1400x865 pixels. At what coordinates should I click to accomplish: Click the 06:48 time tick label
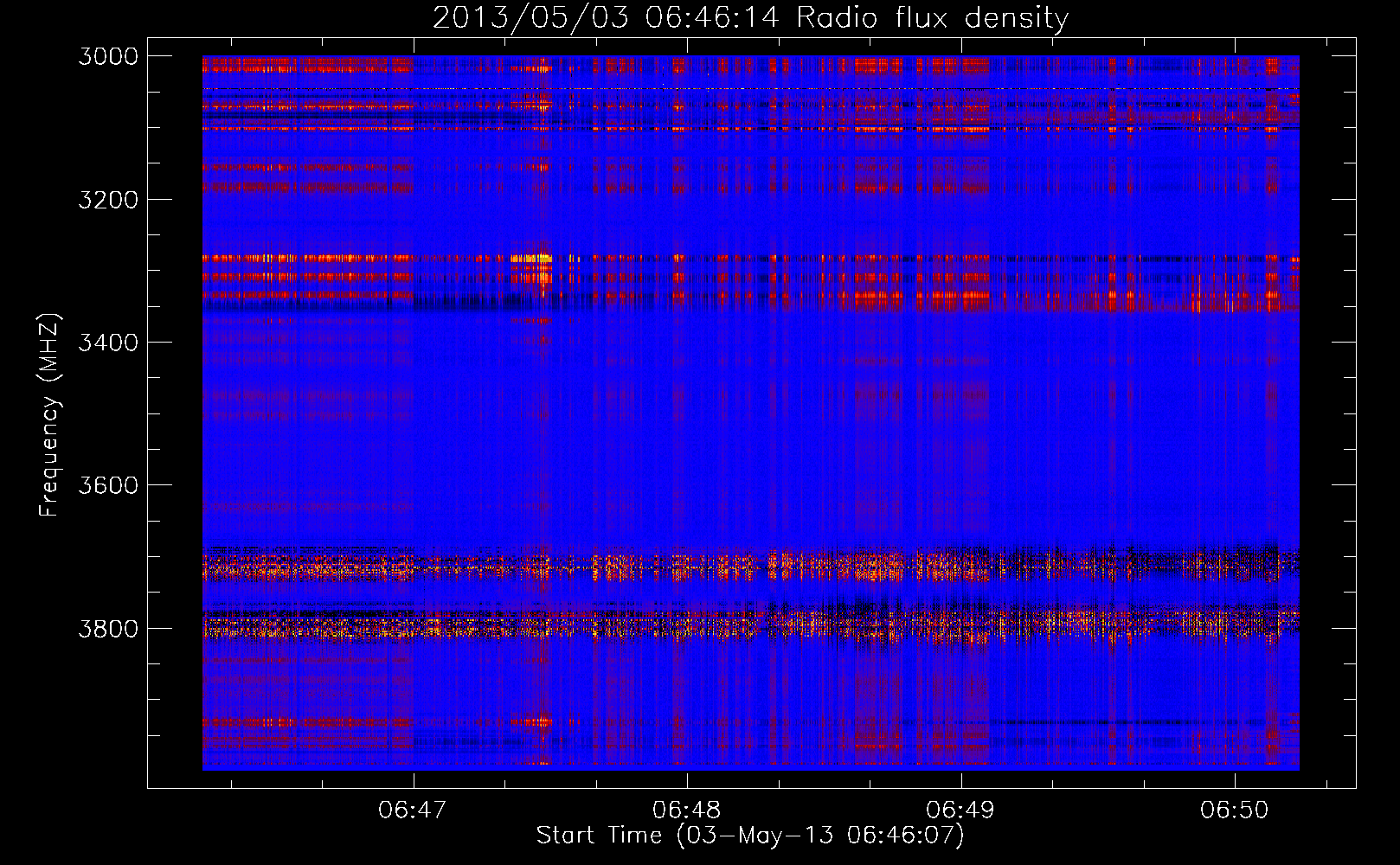(x=686, y=810)
